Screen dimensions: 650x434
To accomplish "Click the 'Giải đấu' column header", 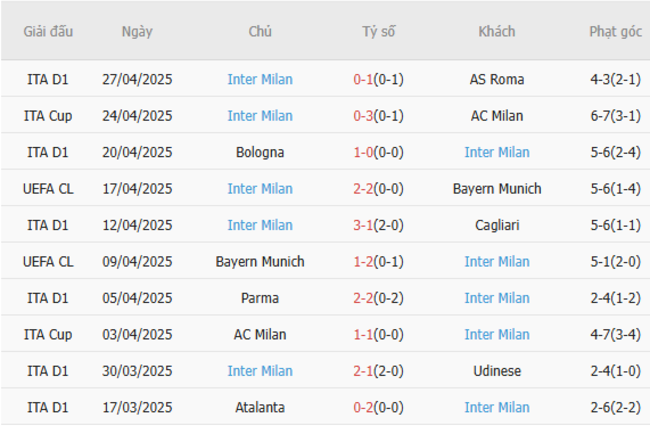I will click(48, 31).
